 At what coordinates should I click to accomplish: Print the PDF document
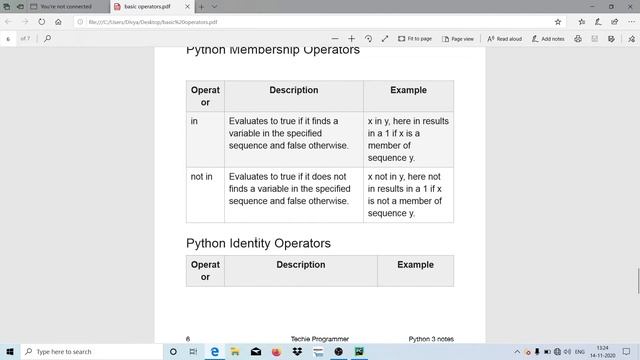(578, 39)
